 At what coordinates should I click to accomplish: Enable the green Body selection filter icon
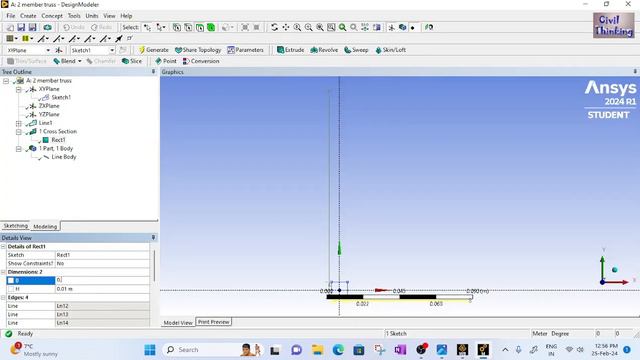pyautogui.click(x=211, y=27)
